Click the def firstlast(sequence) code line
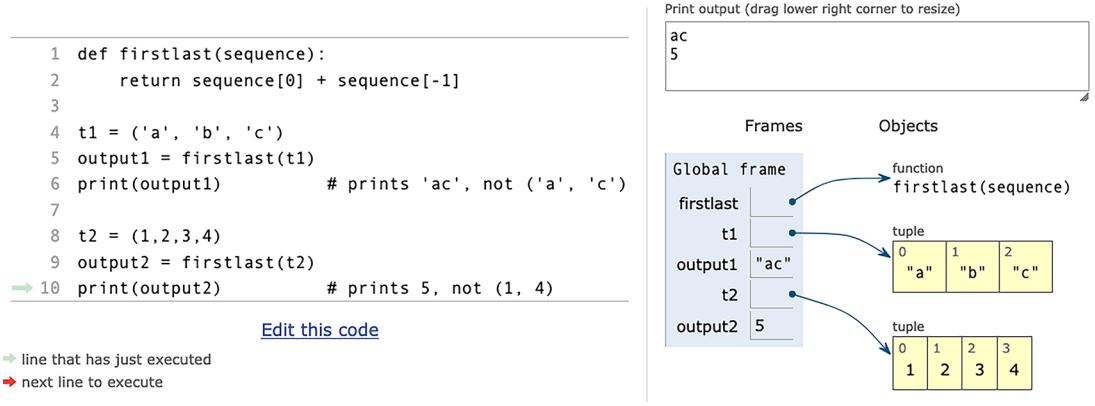Screen dimensions: 1095x406 point(201,54)
